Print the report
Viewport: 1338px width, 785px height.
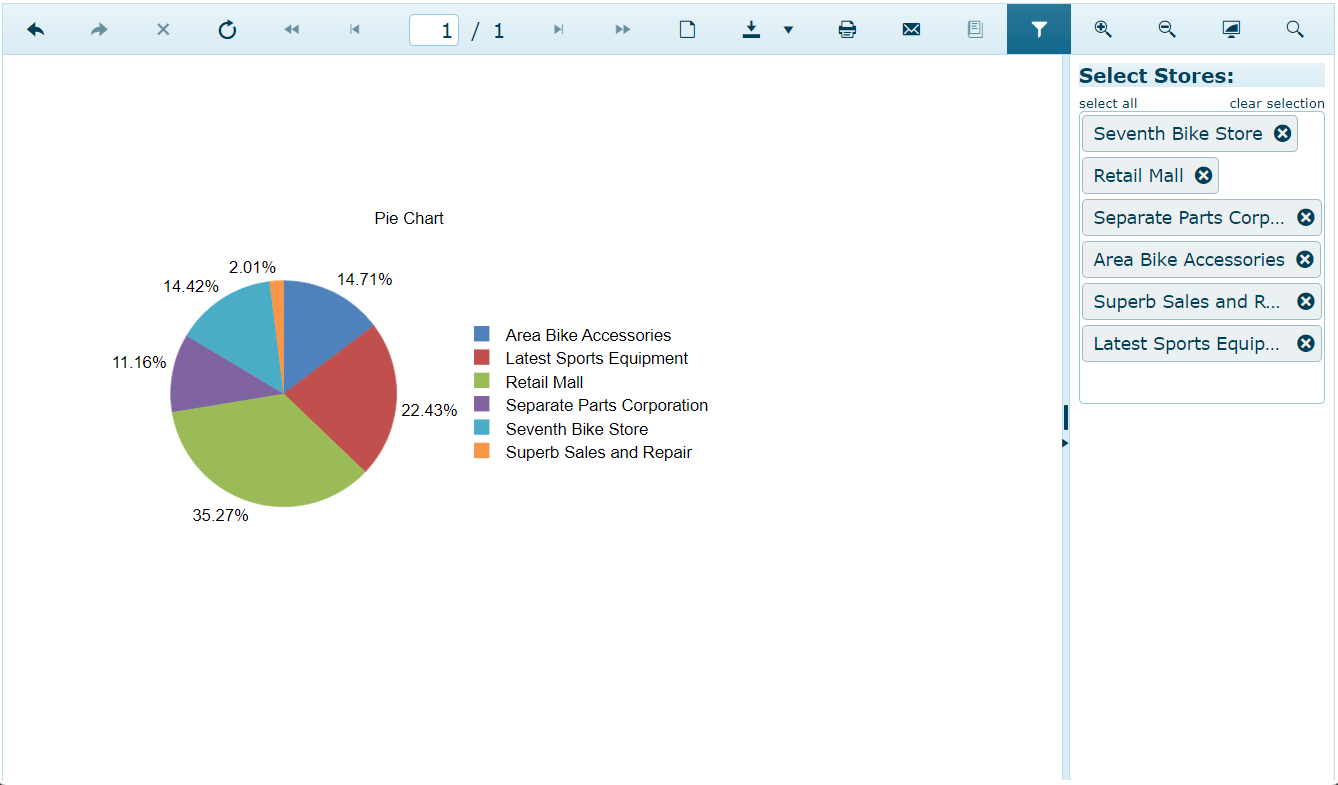point(847,29)
